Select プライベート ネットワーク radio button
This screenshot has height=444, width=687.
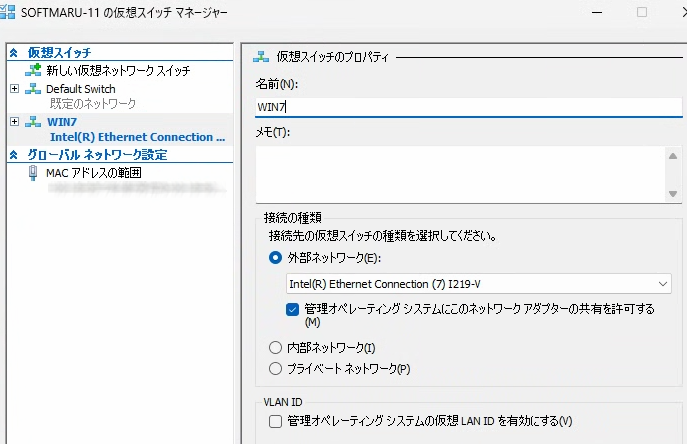tap(275, 369)
